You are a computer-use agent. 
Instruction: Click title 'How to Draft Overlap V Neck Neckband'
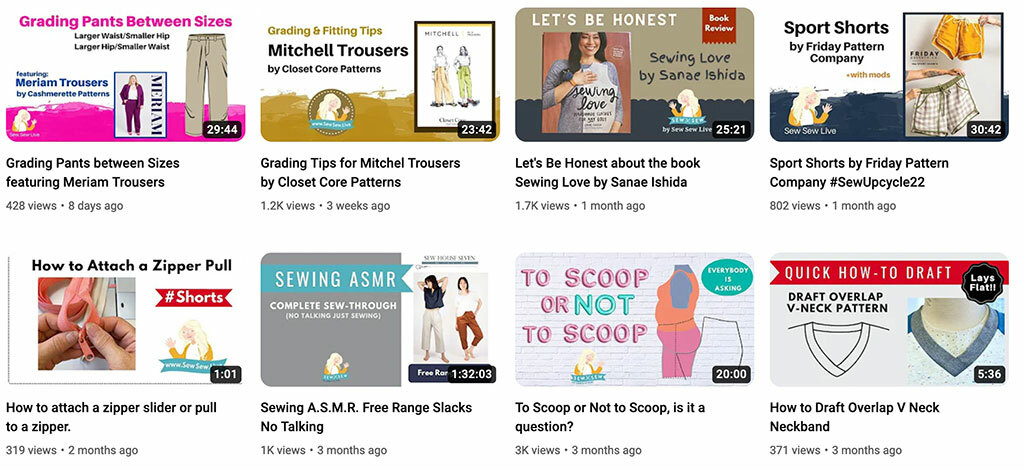[855, 417]
